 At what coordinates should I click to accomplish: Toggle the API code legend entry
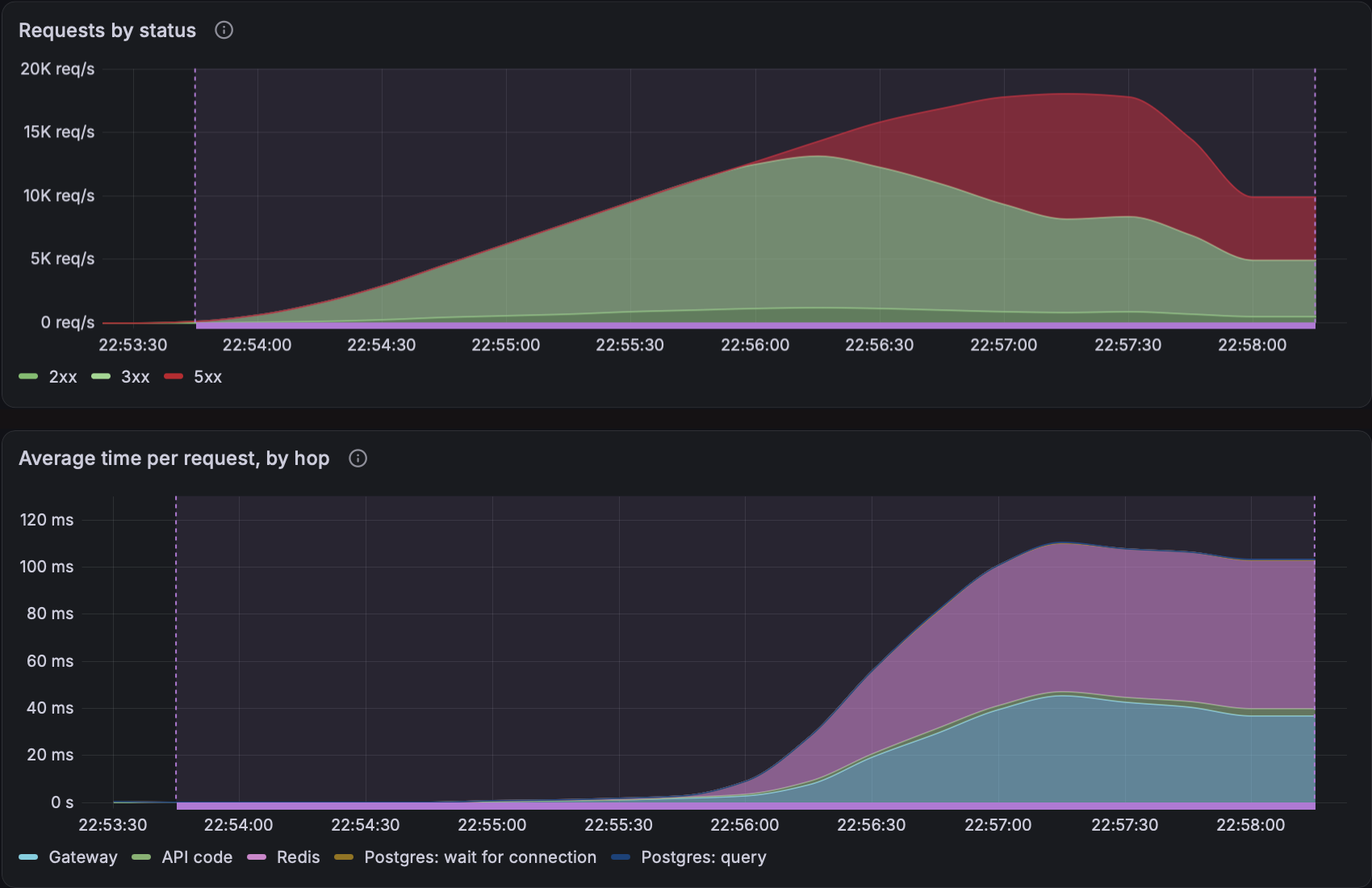tap(182, 857)
